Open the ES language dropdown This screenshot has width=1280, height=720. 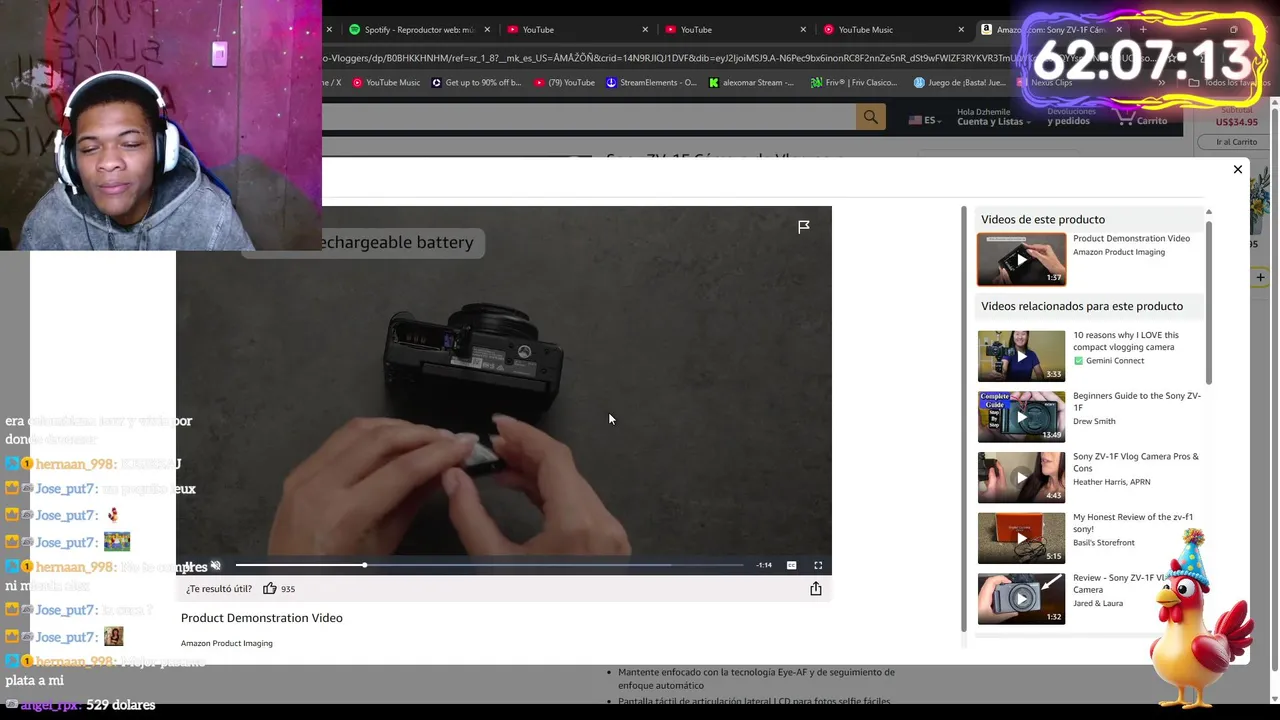(x=924, y=120)
